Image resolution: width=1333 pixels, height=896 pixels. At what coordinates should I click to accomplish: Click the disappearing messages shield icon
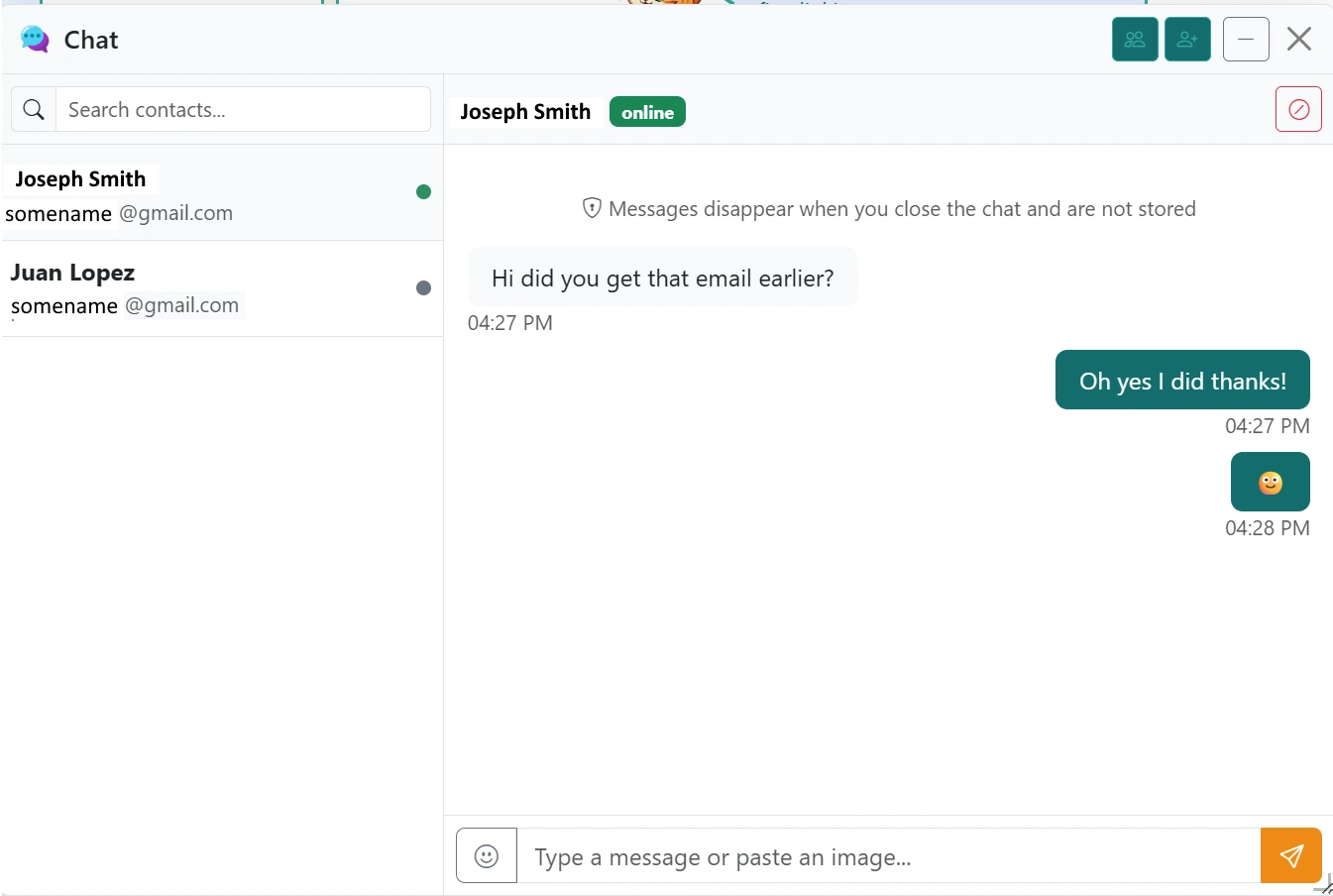pos(592,208)
